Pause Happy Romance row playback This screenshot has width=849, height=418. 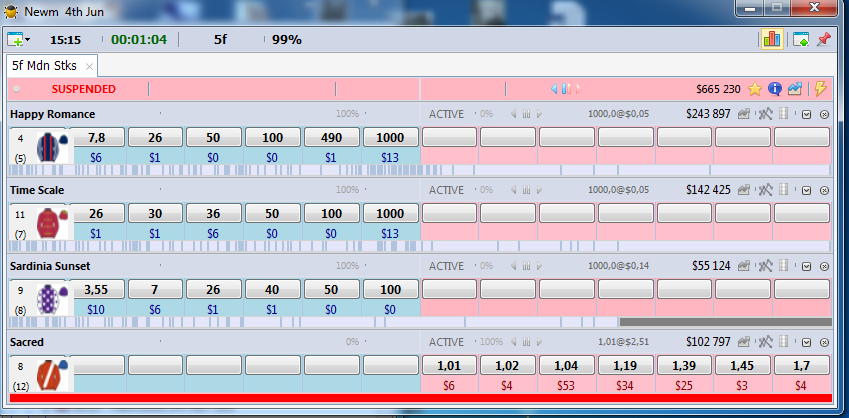point(526,114)
